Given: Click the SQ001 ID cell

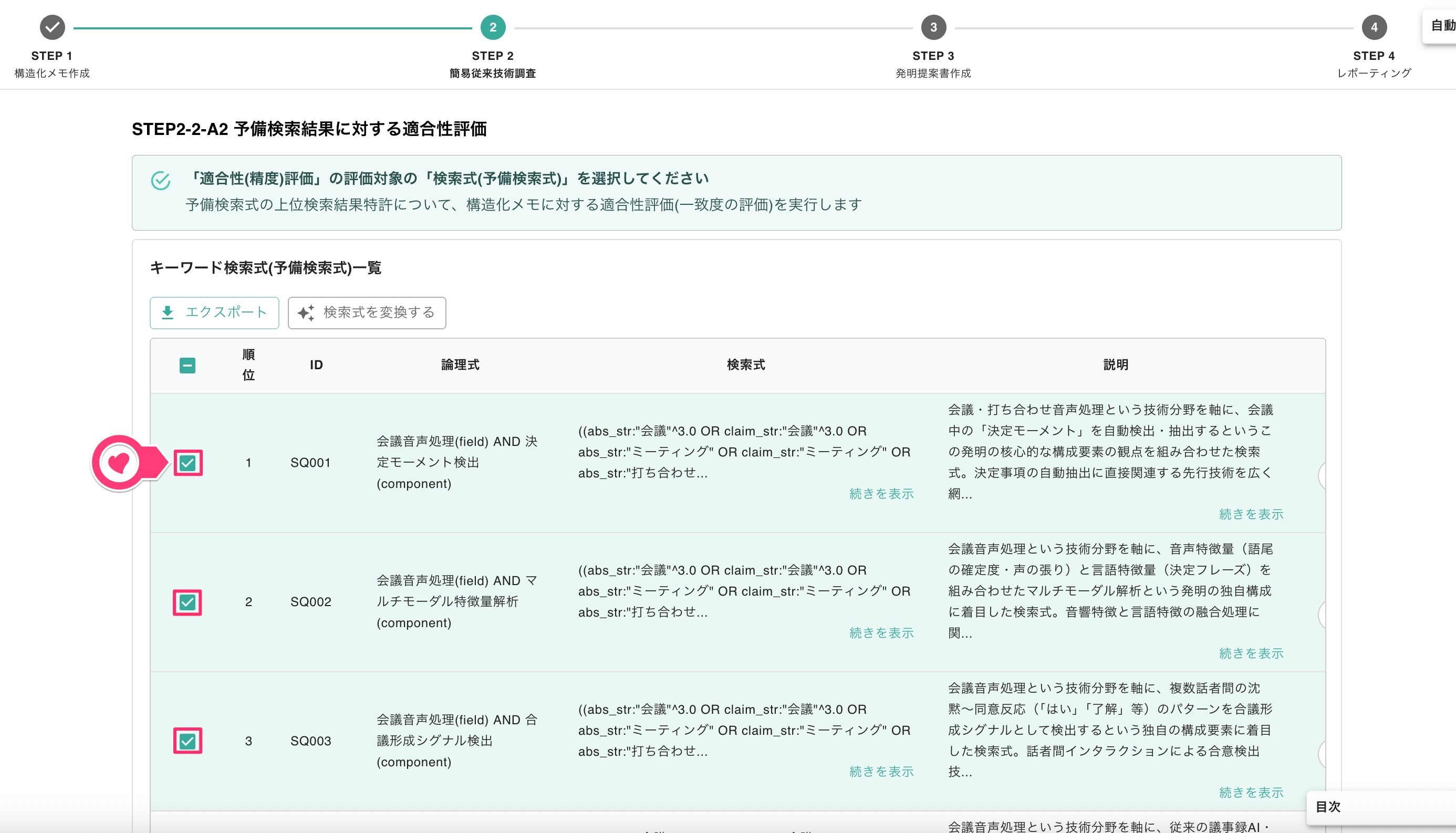Looking at the screenshot, I should [310, 463].
